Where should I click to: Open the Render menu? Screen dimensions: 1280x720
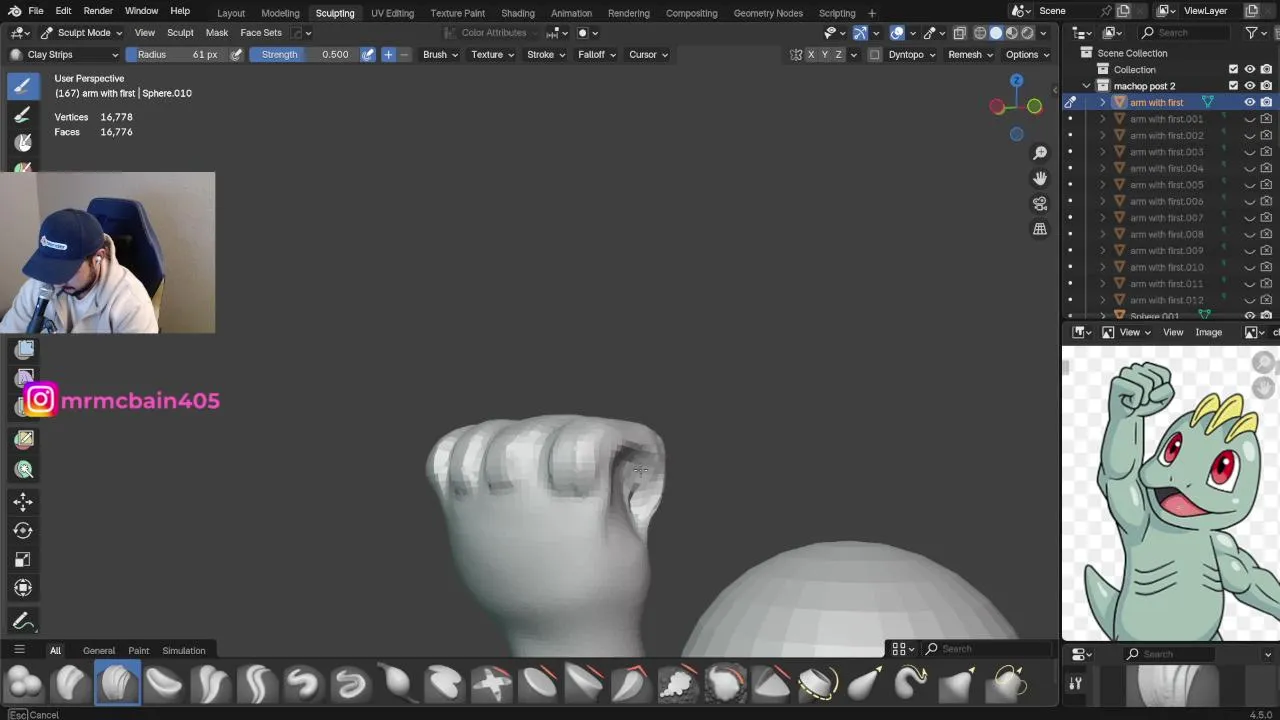point(98,11)
